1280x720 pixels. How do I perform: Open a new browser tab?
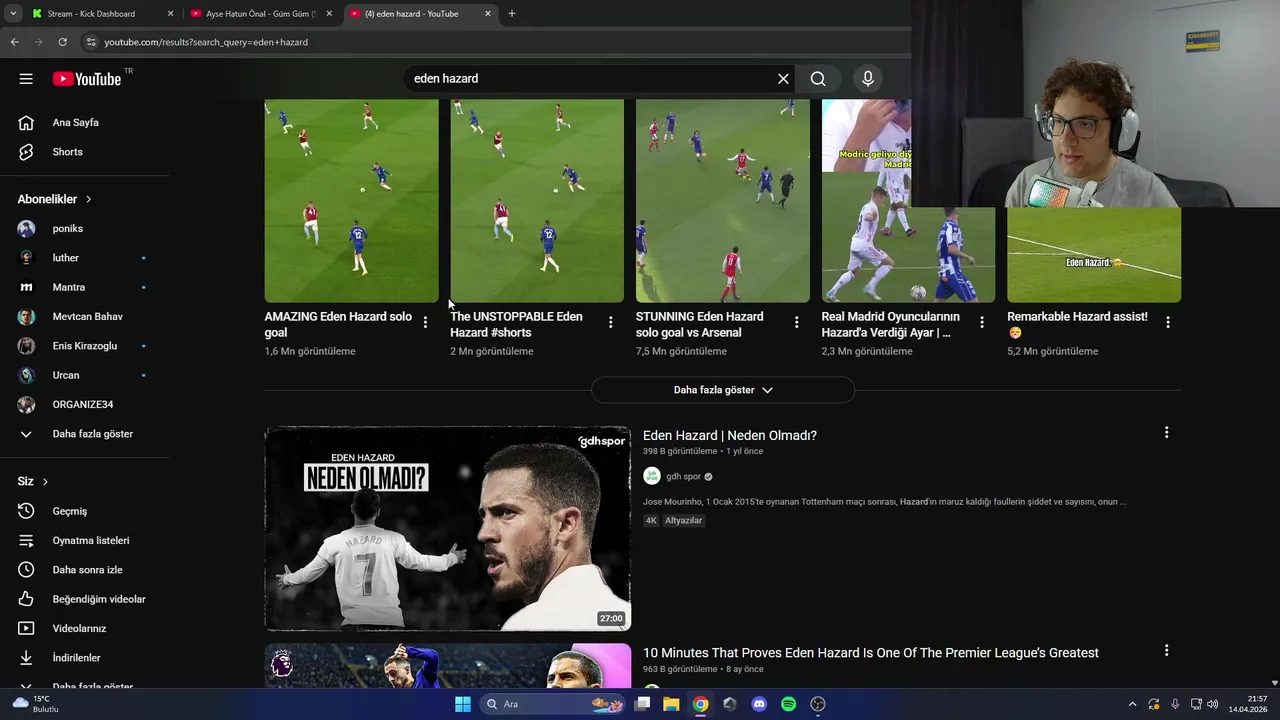coord(512,14)
